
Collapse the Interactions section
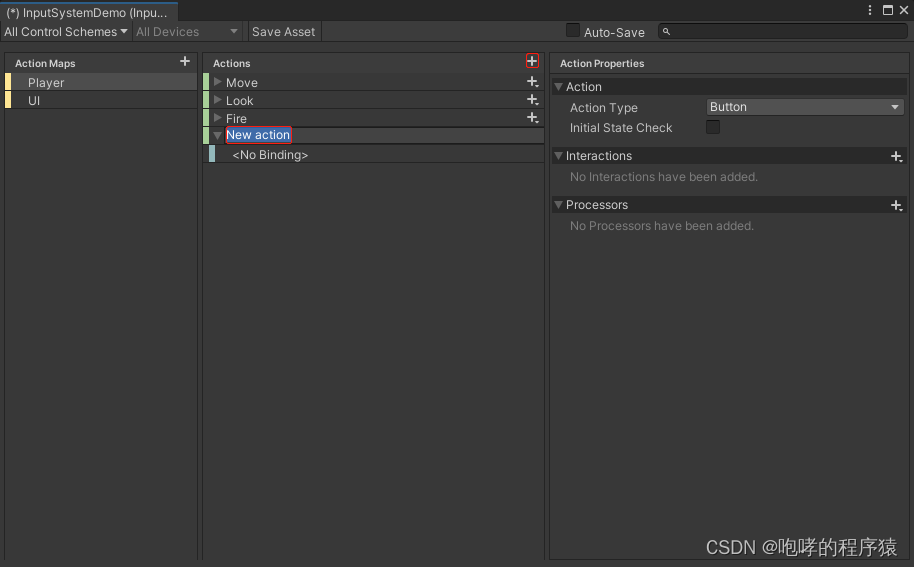(x=558, y=156)
